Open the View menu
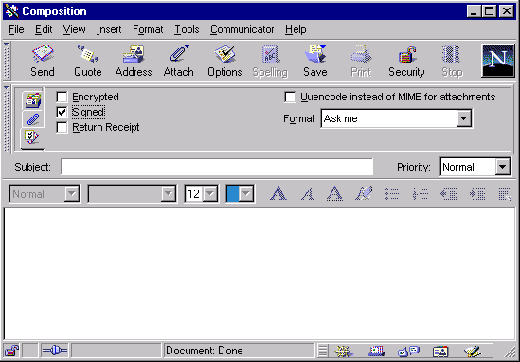 [x=74, y=30]
